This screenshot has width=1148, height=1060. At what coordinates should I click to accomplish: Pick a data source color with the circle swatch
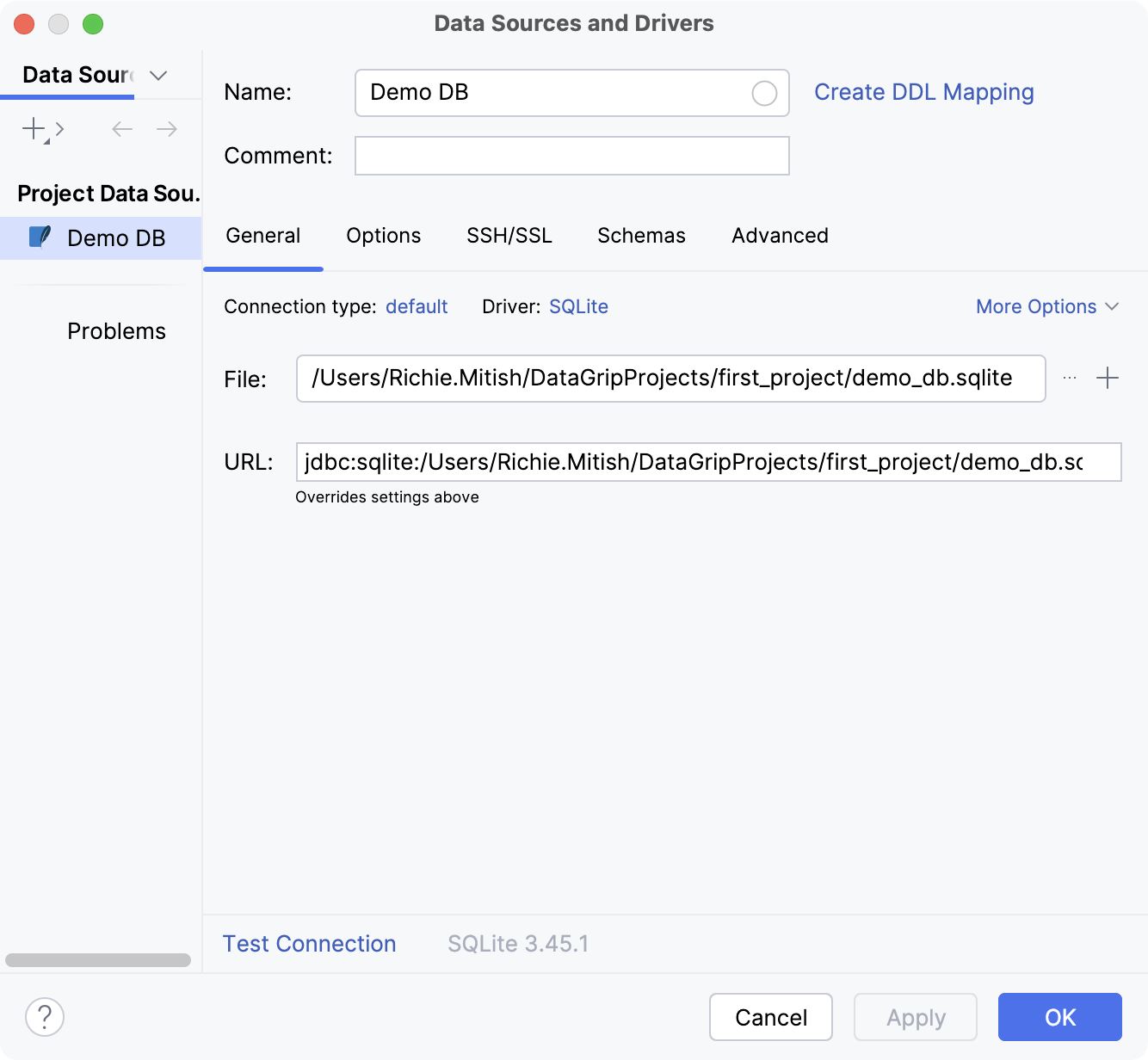pos(763,93)
